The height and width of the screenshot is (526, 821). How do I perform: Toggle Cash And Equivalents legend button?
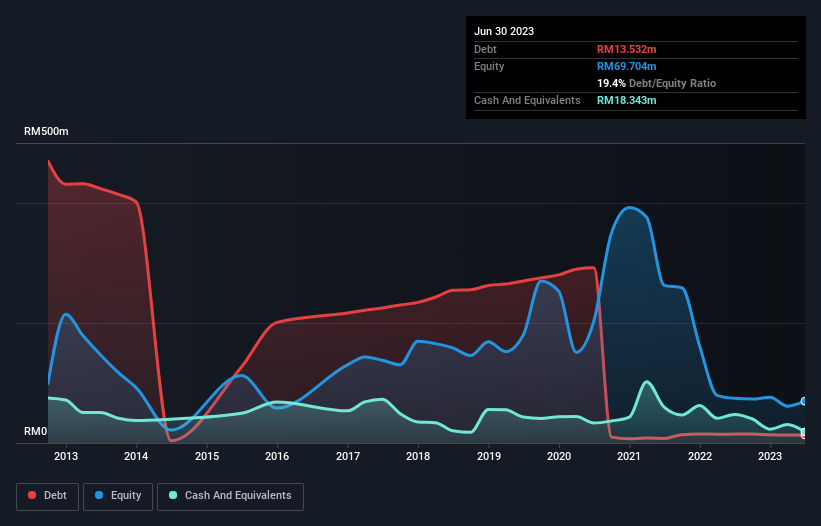(x=230, y=496)
